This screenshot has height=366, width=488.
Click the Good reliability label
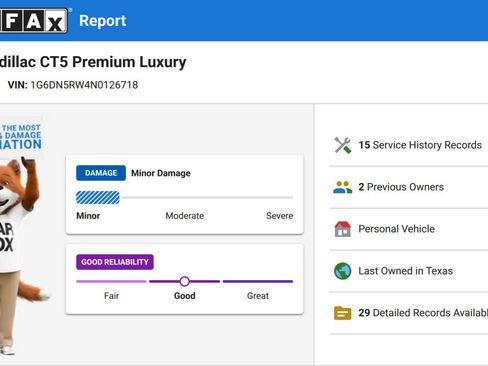point(185,296)
